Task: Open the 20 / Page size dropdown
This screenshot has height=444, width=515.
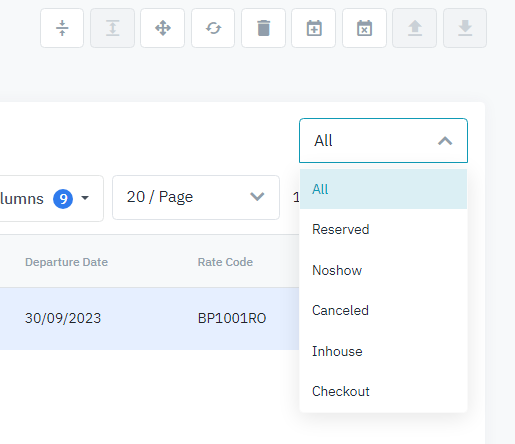Action: (x=196, y=197)
